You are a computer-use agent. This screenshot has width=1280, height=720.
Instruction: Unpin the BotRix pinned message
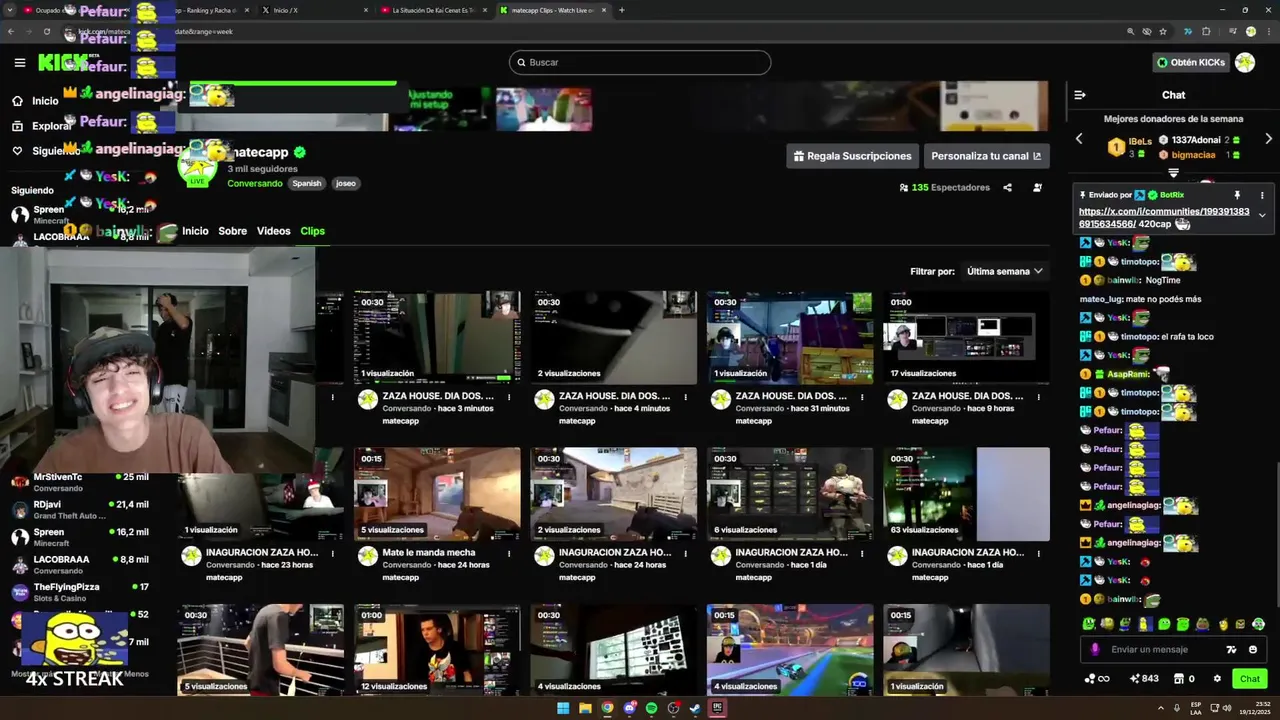coord(1237,195)
